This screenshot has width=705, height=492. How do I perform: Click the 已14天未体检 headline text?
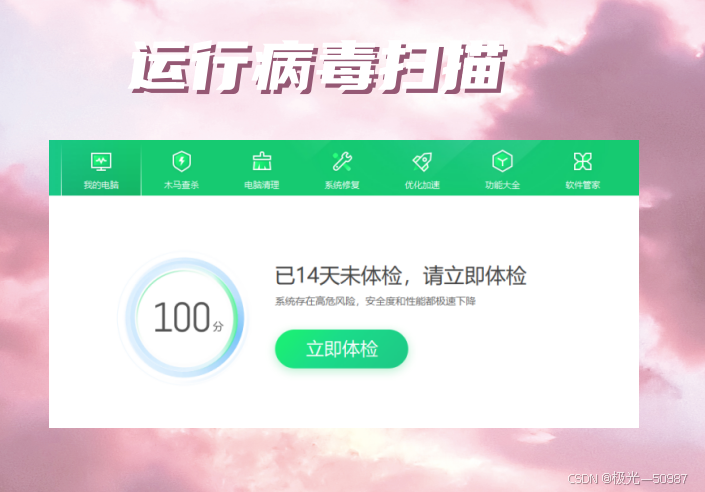coord(401,276)
